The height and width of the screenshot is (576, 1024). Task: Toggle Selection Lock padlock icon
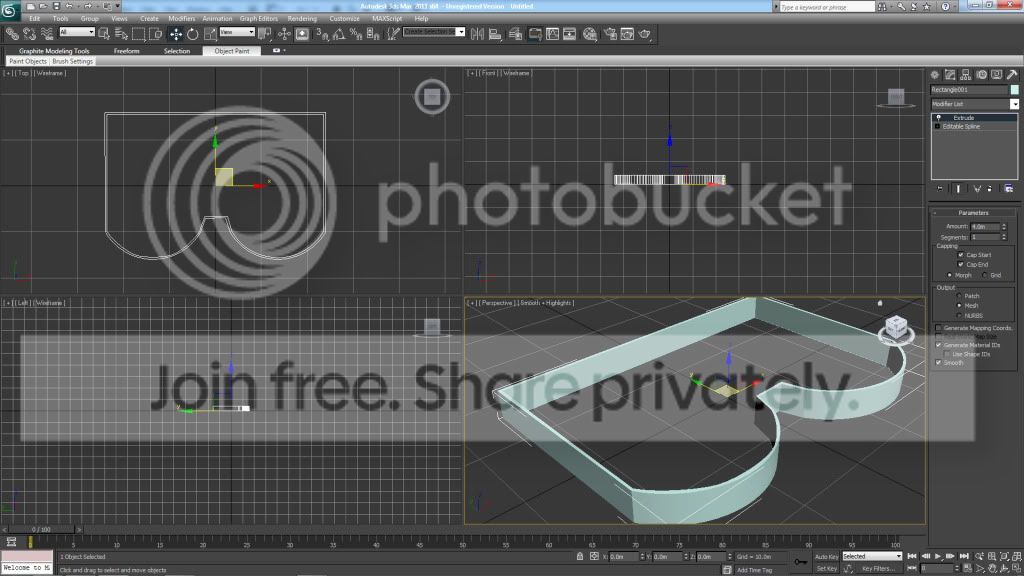[x=580, y=556]
